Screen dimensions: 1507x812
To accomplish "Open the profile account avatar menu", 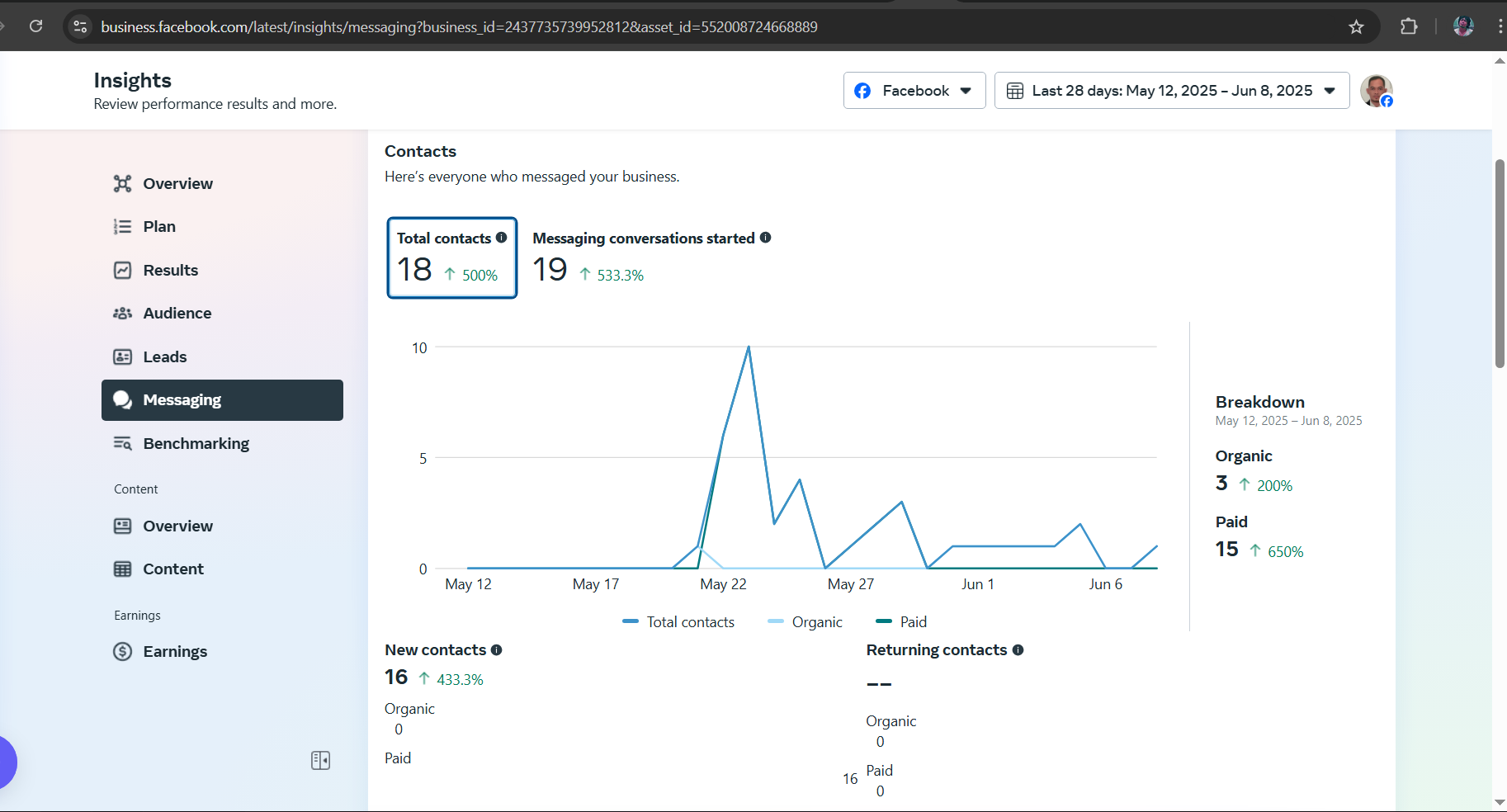I will 1377,91.
